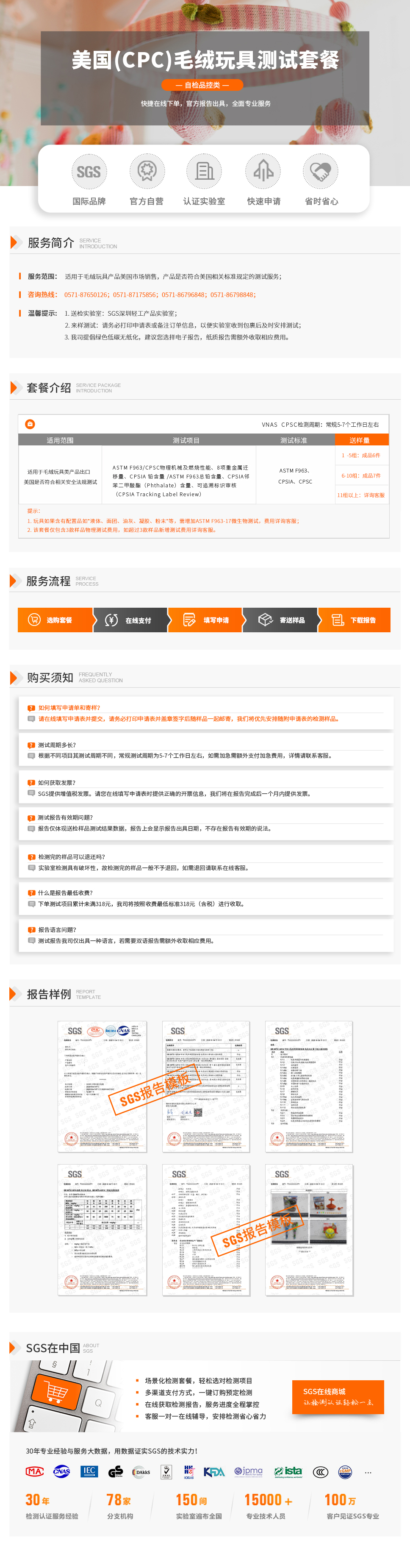Click the 服务流程 section heading
Image resolution: width=410 pixels, height=1568 pixels.
point(48,581)
